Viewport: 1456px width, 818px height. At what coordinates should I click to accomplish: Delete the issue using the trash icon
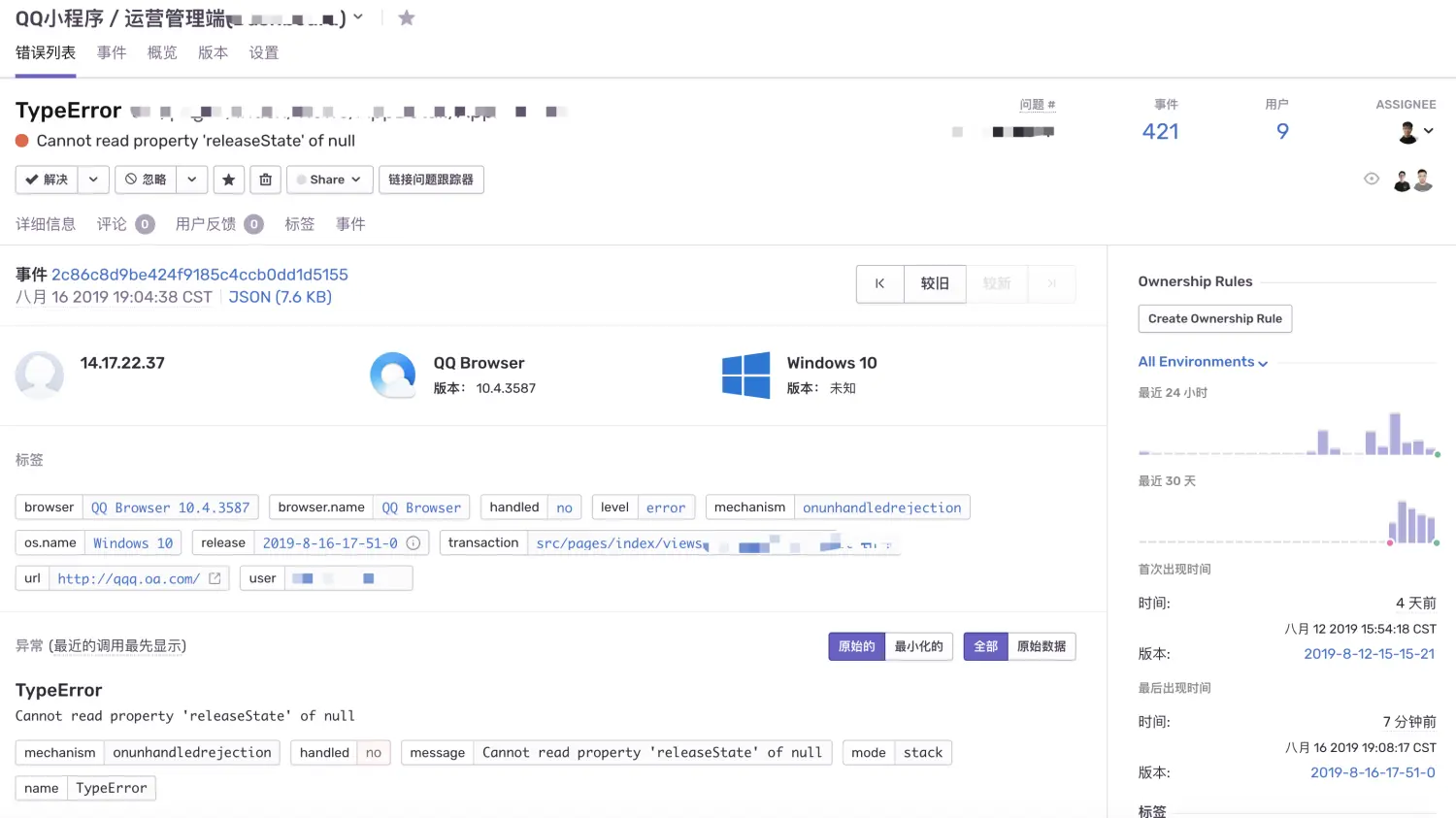265,180
